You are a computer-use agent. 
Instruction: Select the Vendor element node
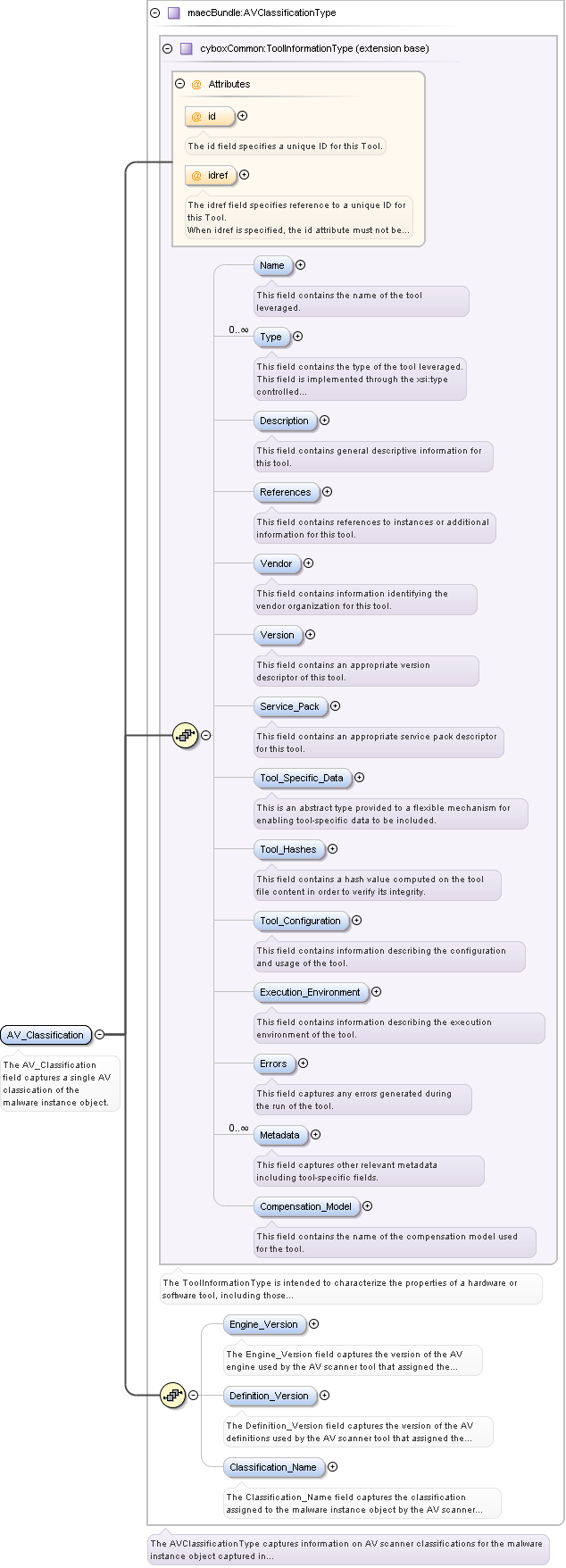[277, 563]
